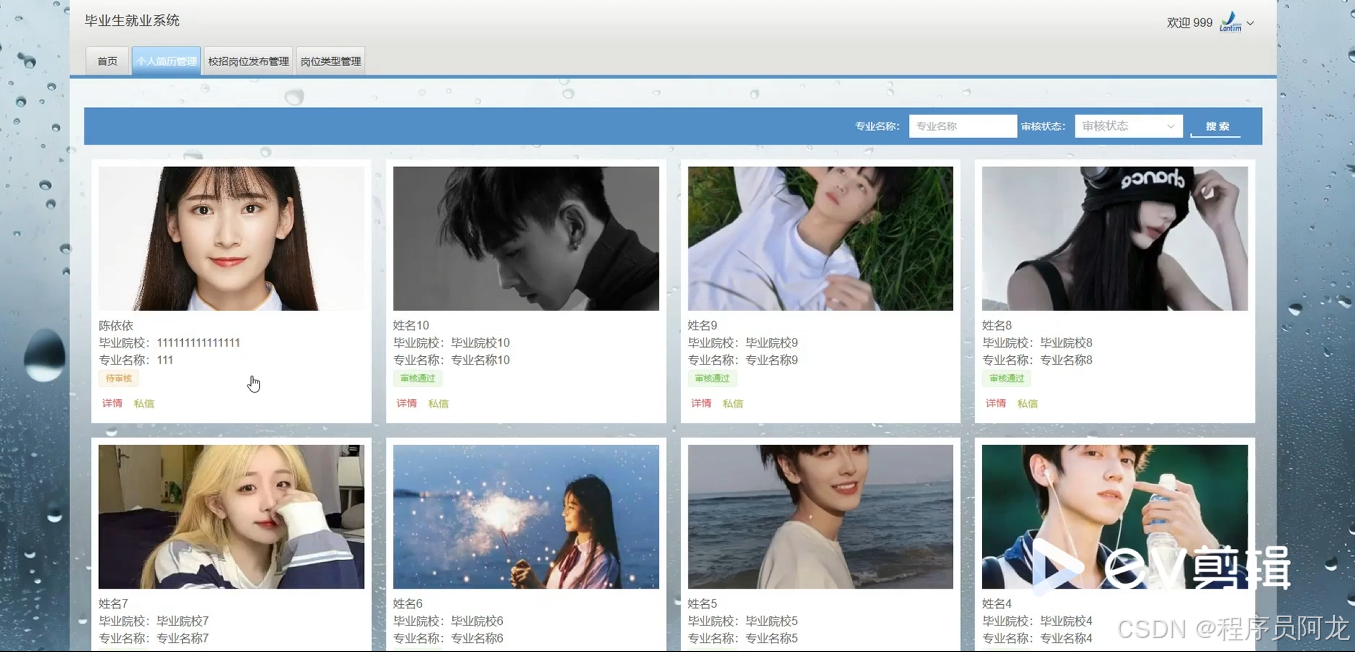This screenshot has height=652, width=1355.
Task: Click 审核通过 tag on 姓名8 card
Action: (x=1007, y=379)
